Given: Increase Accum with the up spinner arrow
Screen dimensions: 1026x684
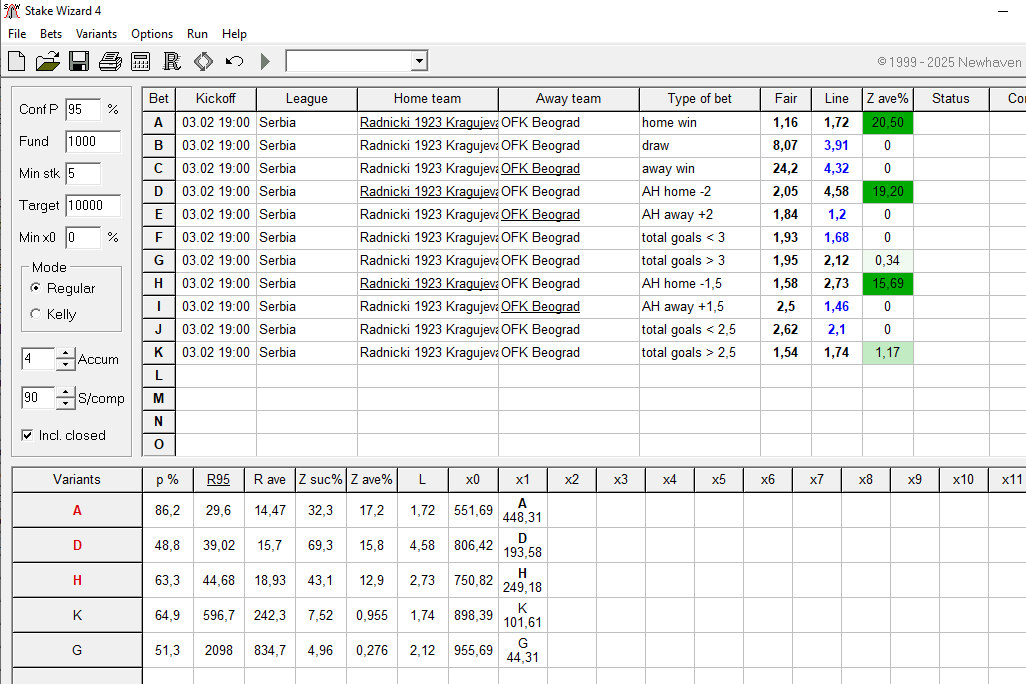Looking at the screenshot, I should pyautogui.click(x=65, y=353).
